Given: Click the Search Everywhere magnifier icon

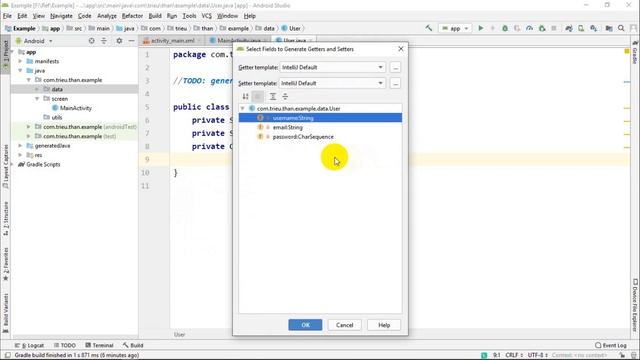Looking at the screenshot, I should 621,28.
